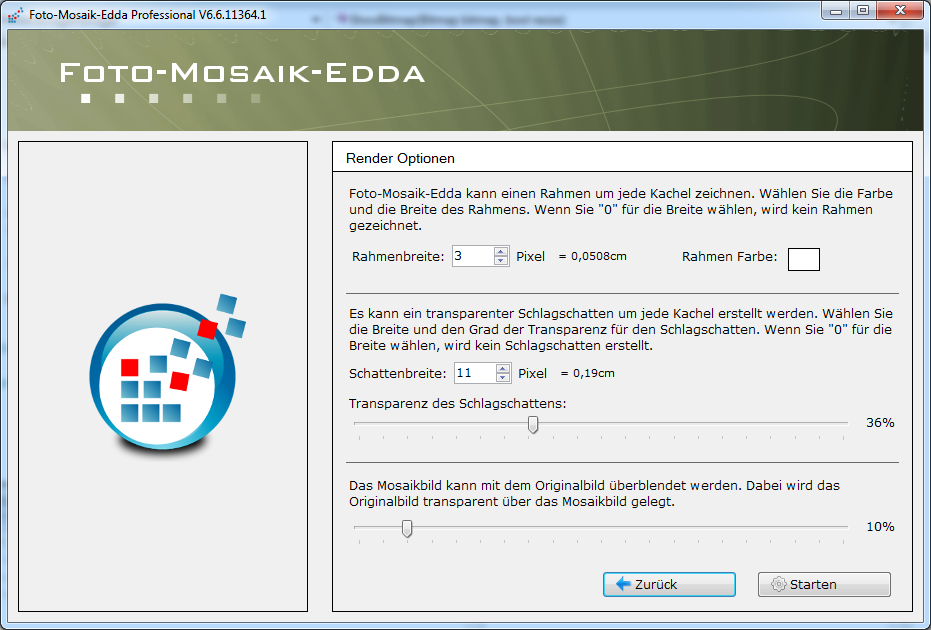Click the '= 0,19cm' shadow width text
Image resolution: width=931 pixels, height=630 pixels.
[588, 373]
